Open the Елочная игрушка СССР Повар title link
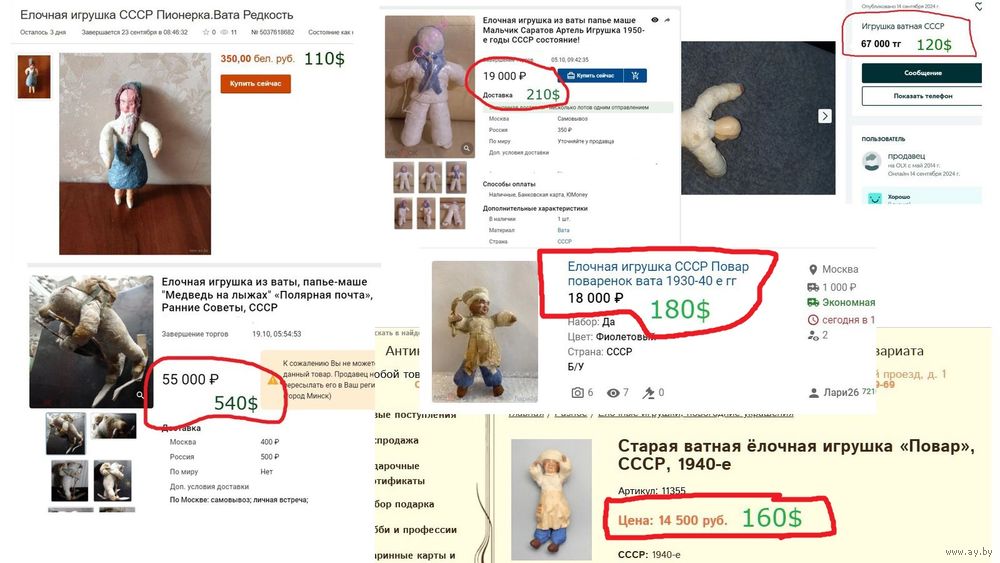 pos(658,274)
